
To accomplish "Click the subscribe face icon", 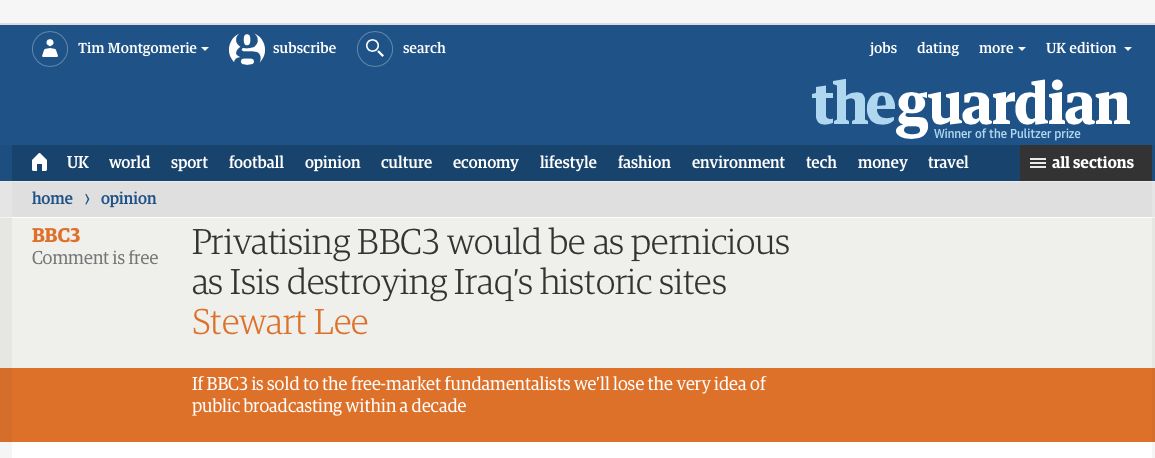I will [x=247, y=49].
